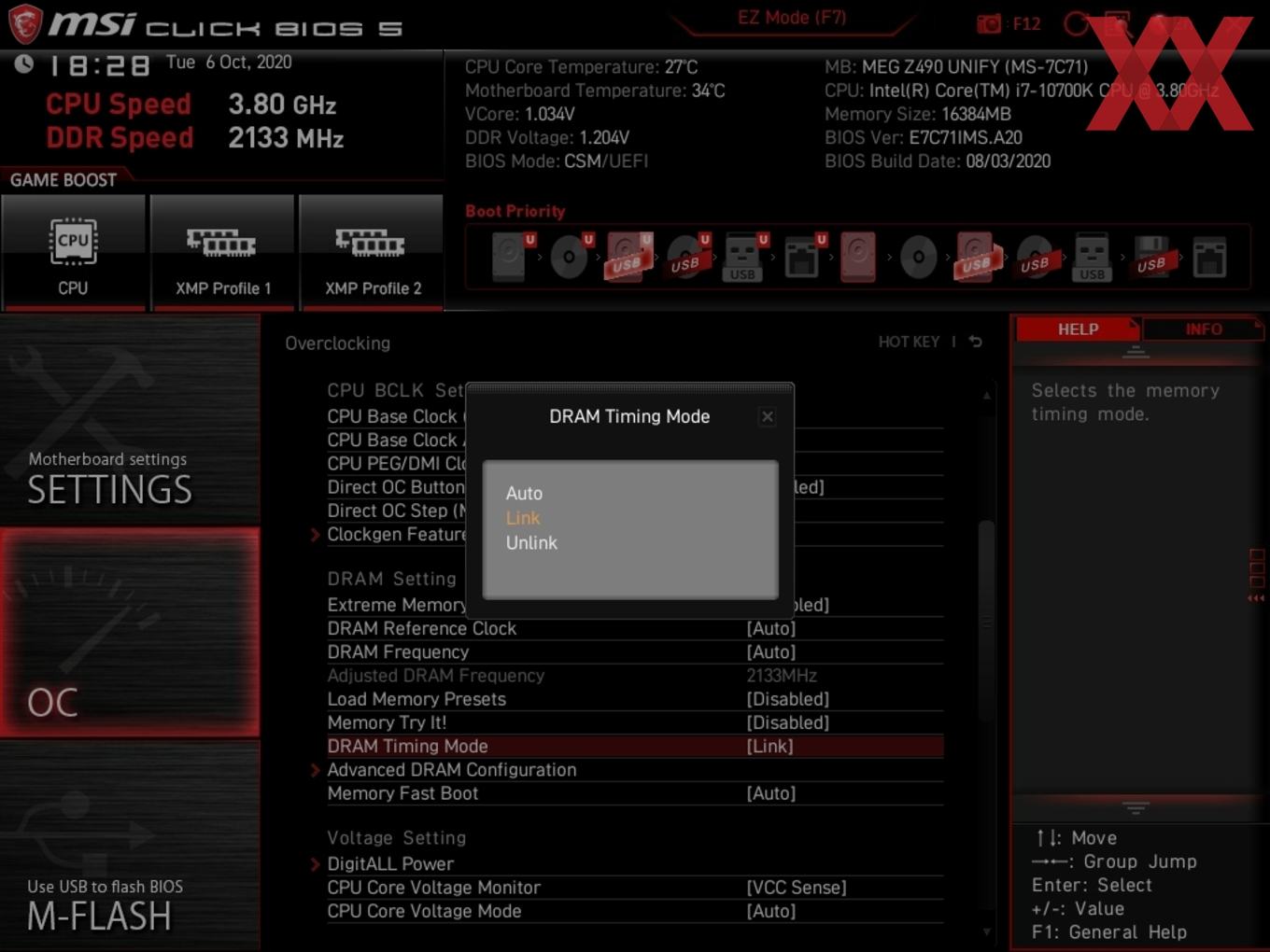Select the UEFI USB CD/DVD boot icon
1270x952 pixels.
coord(687,257)
